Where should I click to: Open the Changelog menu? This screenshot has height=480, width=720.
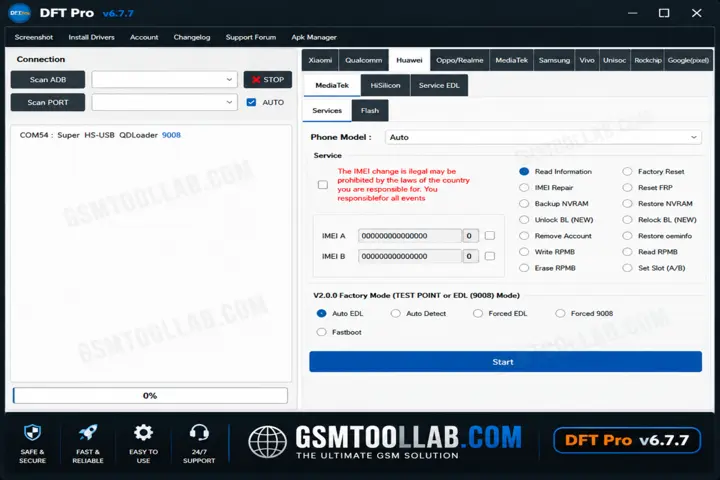pos(192,37)
